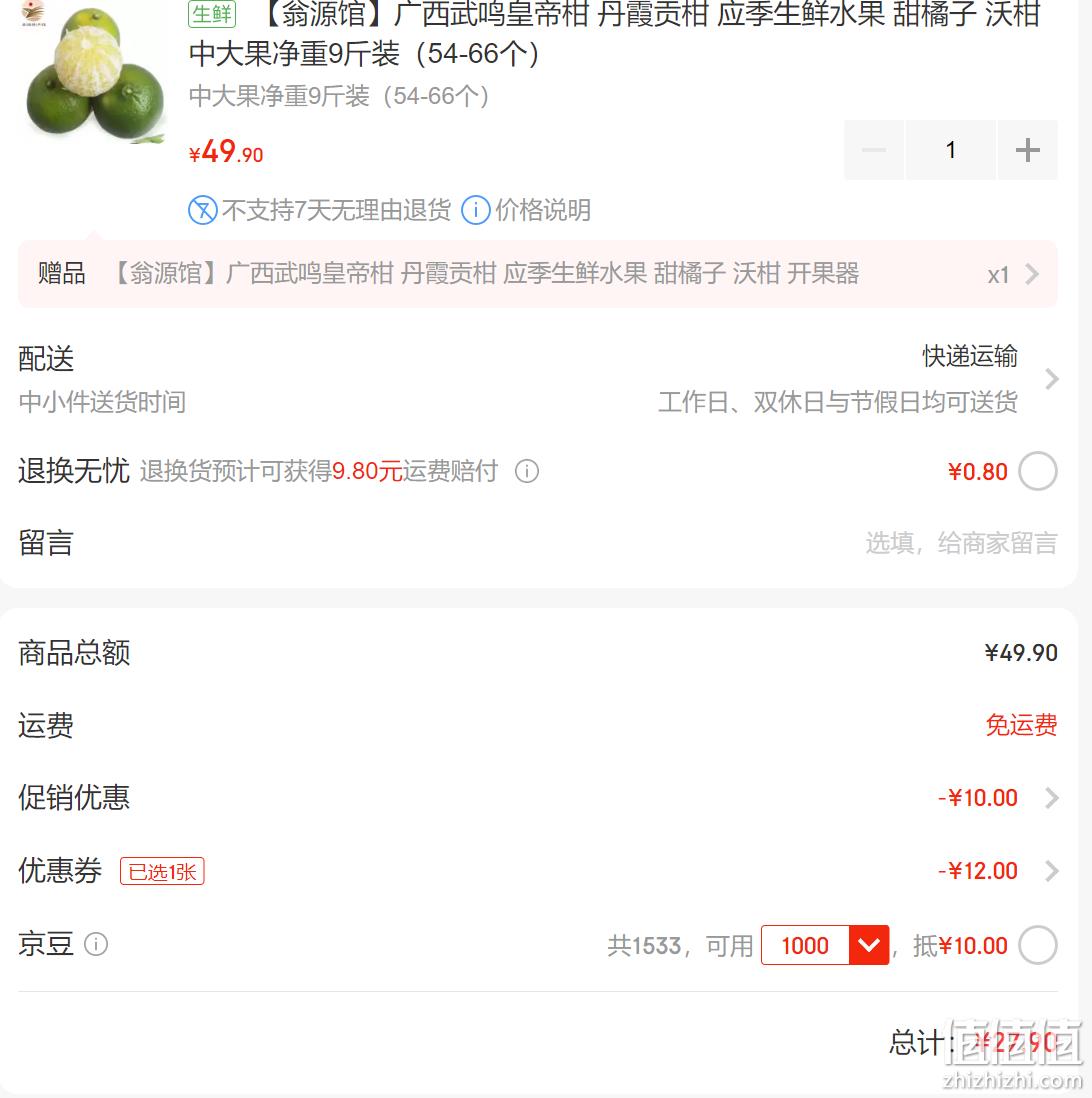Screen dimensions: 1092x1098
Task: Click the 京豆 info icon
Action: tap(96, 944)
